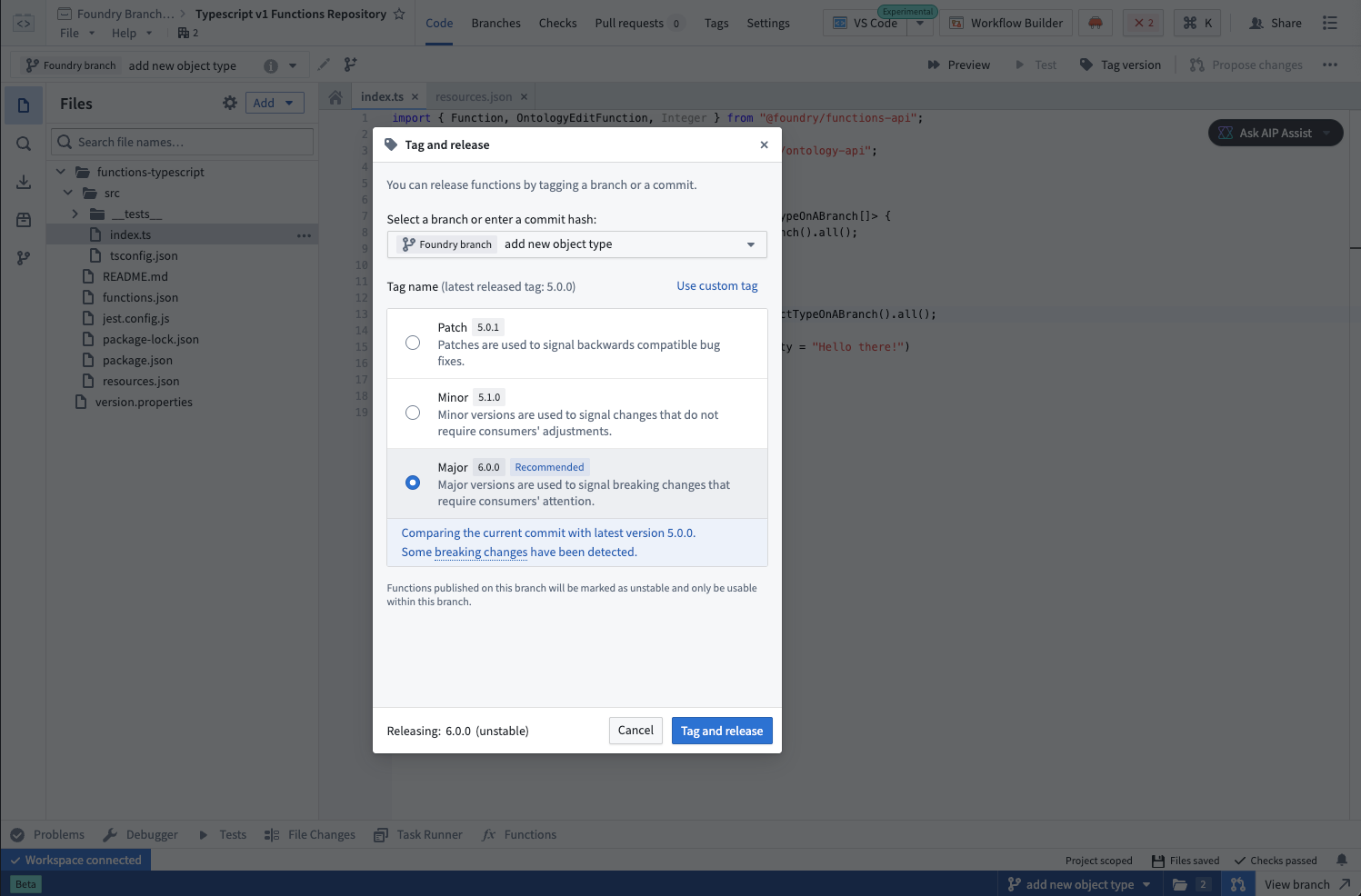Select the Minor 5.1.0 radio option
The width and height of the screenshot is (1361, 896).
tap(413, 413)
